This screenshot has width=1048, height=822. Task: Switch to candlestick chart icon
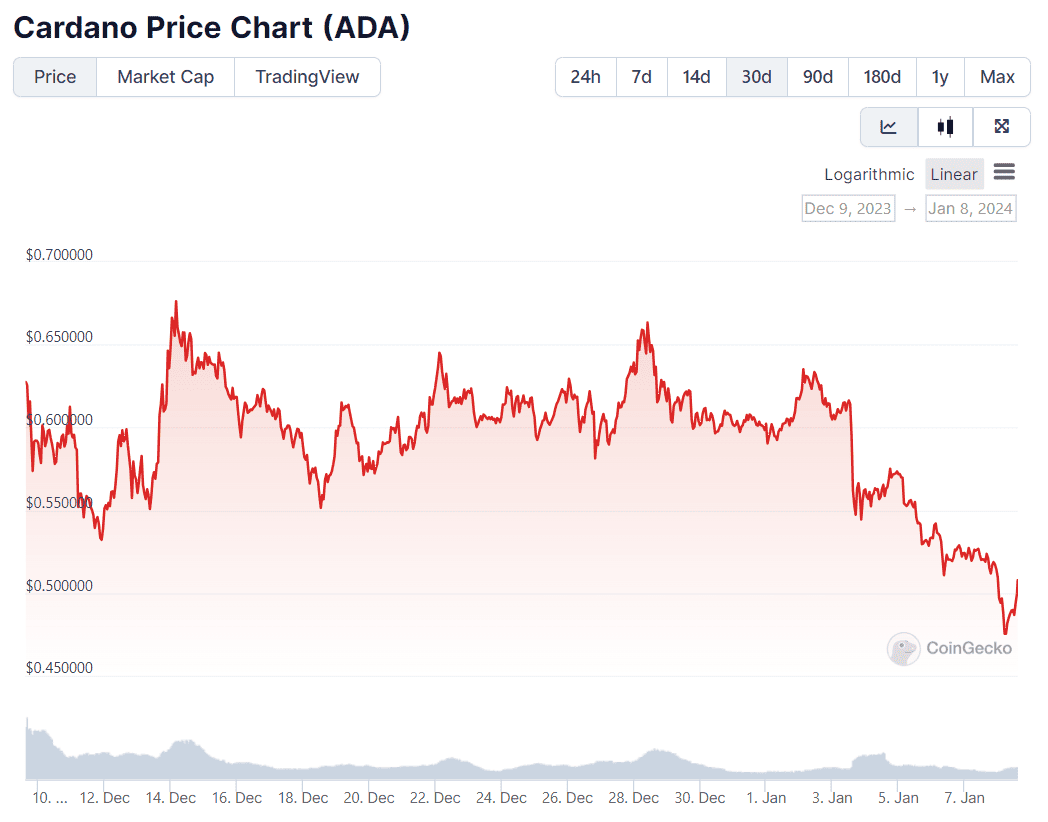(945, 127)
